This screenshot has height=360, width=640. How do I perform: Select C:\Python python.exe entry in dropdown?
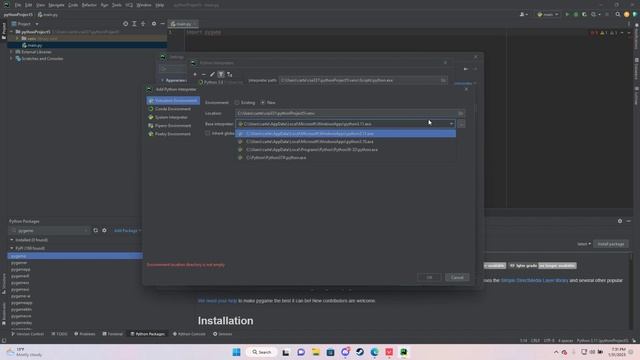345,158
